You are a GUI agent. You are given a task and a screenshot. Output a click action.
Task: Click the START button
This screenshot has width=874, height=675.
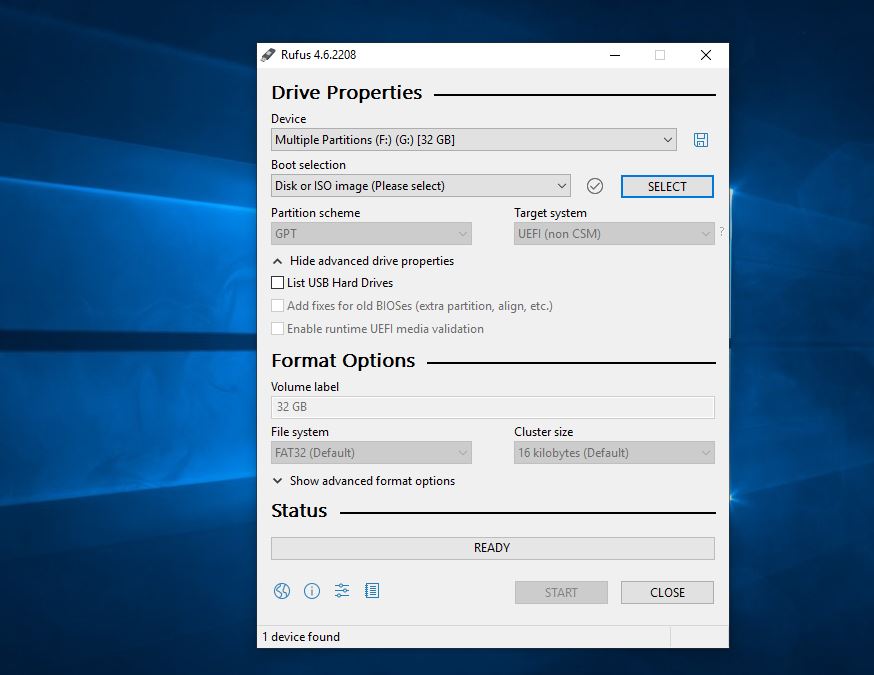(x=561, y=593)
